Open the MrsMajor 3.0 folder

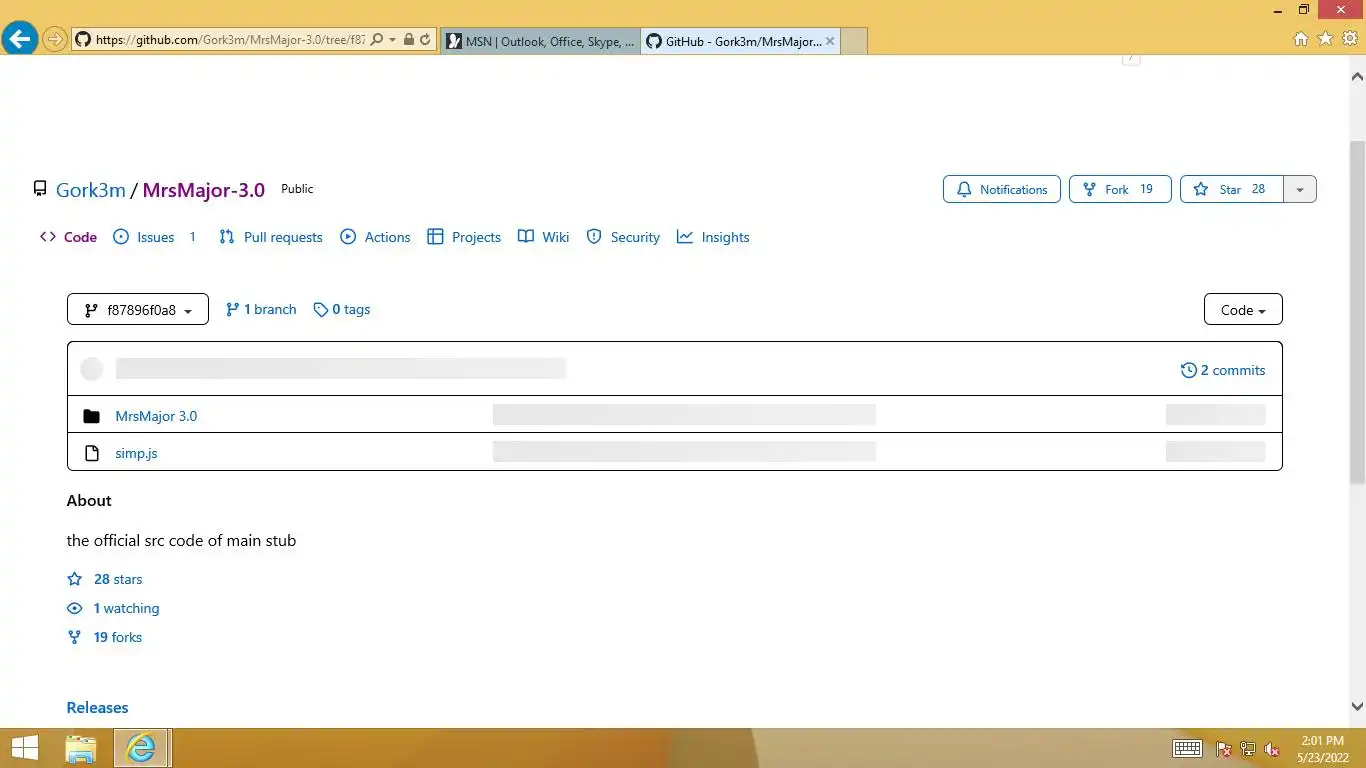pyautogui.click(x=156, y=416)
